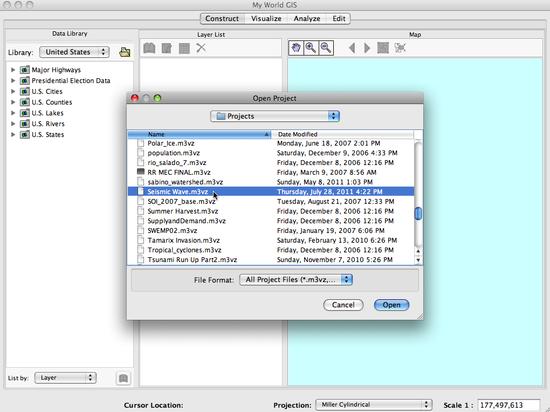
Task: Click the Scale value input field
Action: (509, 405)
